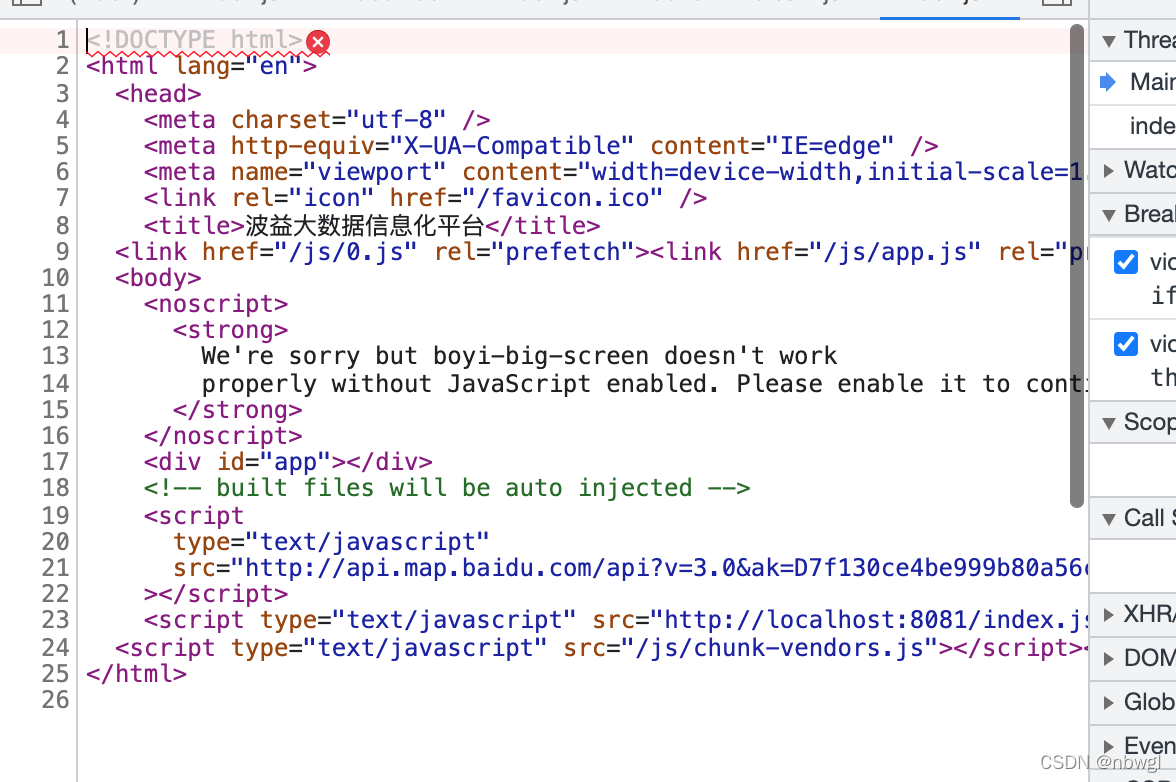This screenshot has height=782, width=1176.
Task: Uncheck the first breakpoint checkbox with 'if' code
Action: coord(1126,262)
